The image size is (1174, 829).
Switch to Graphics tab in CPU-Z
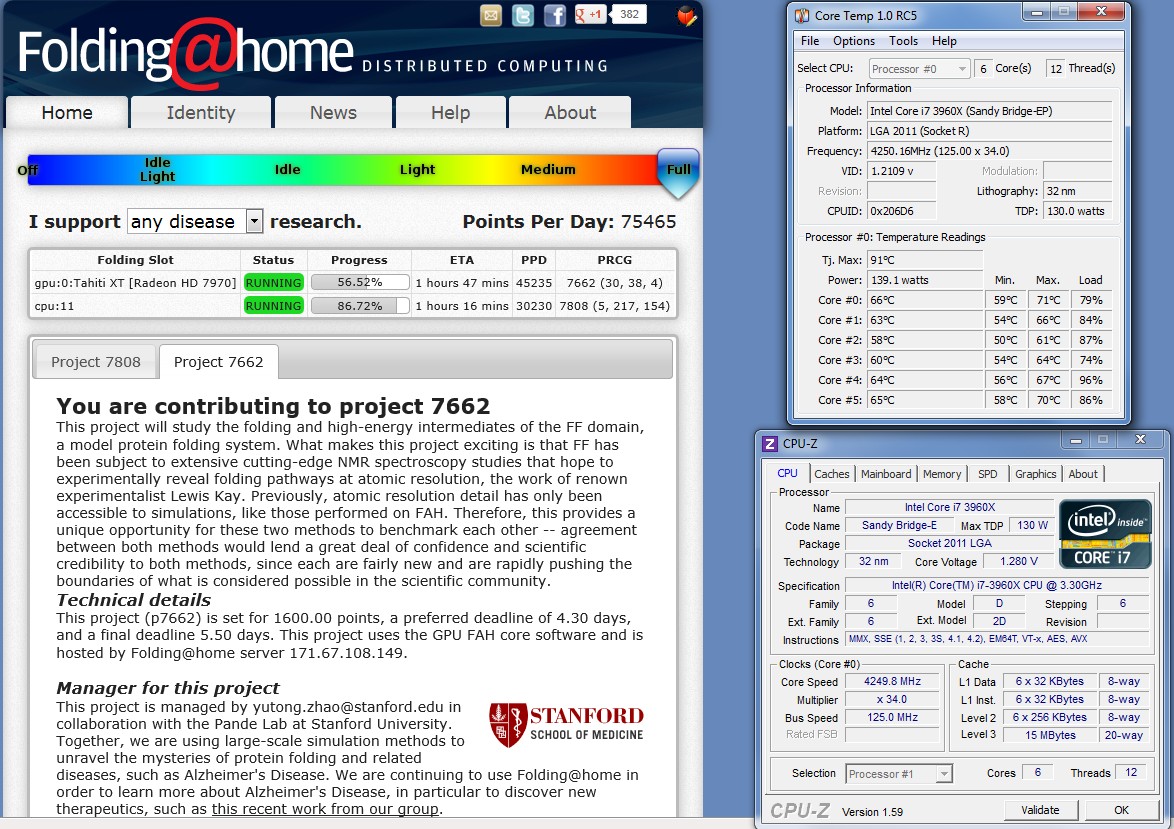click(x=1035, y=474)
